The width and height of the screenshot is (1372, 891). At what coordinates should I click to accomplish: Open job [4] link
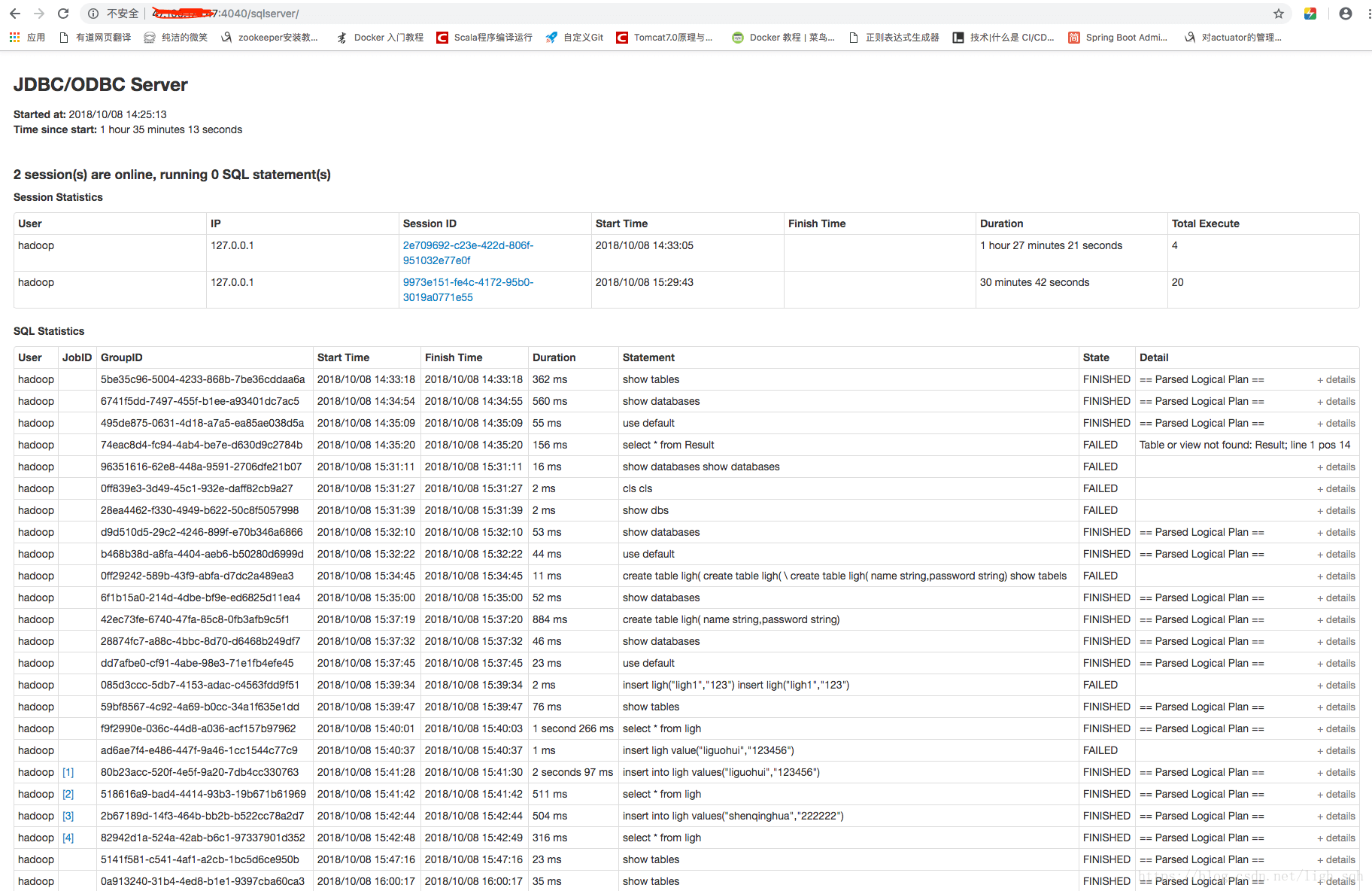click(68, 838)
